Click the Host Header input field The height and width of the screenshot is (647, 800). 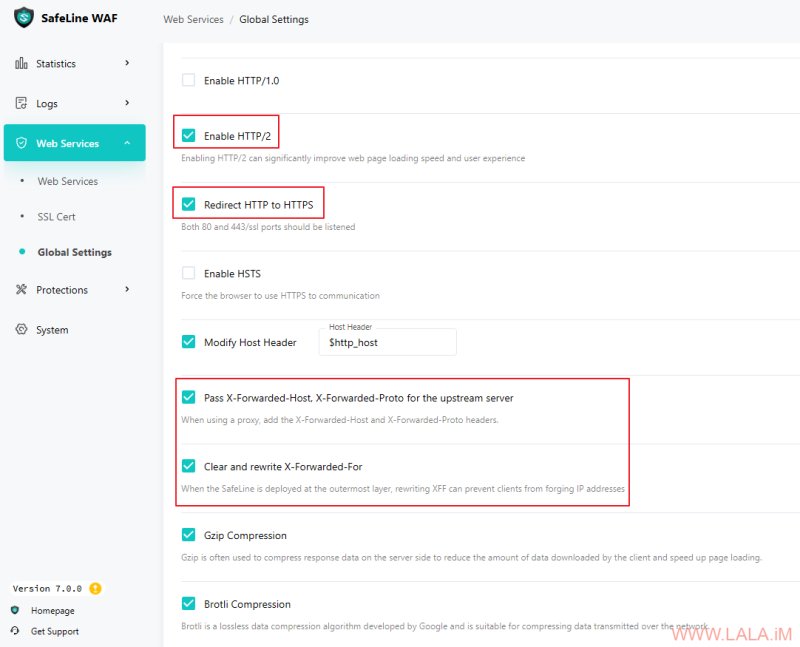click(388, 342)
